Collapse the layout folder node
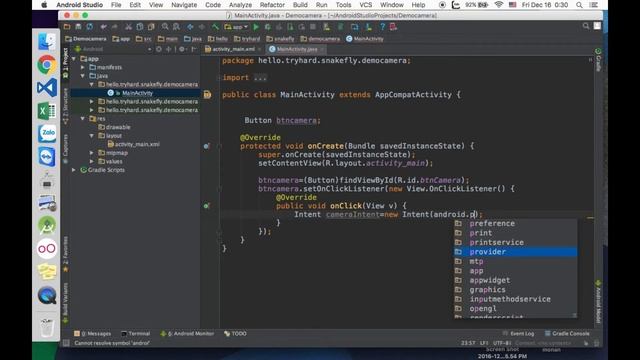The width and height of the screenshot is (640, 360). (x=92, y=136)
